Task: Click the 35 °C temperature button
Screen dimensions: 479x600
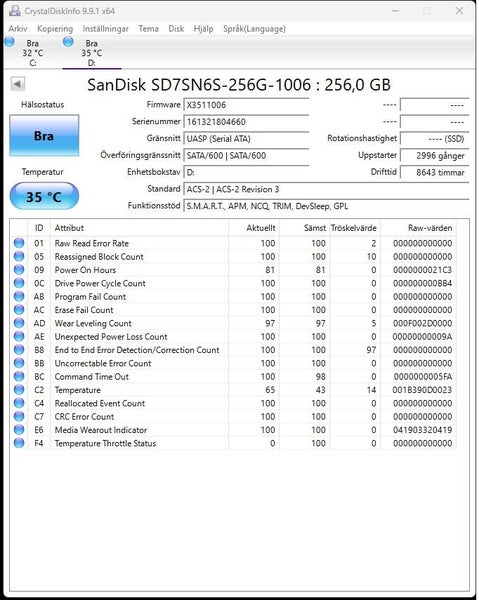Action: pos(44,196)
